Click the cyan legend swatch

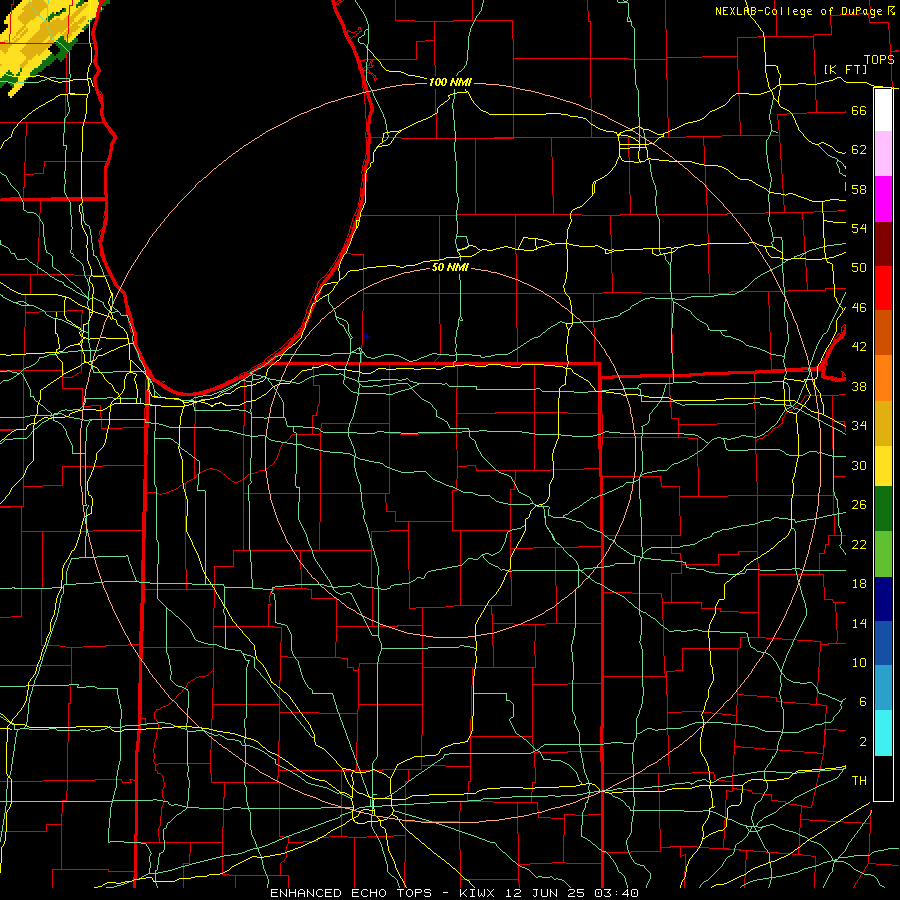(x=883, y=734)
